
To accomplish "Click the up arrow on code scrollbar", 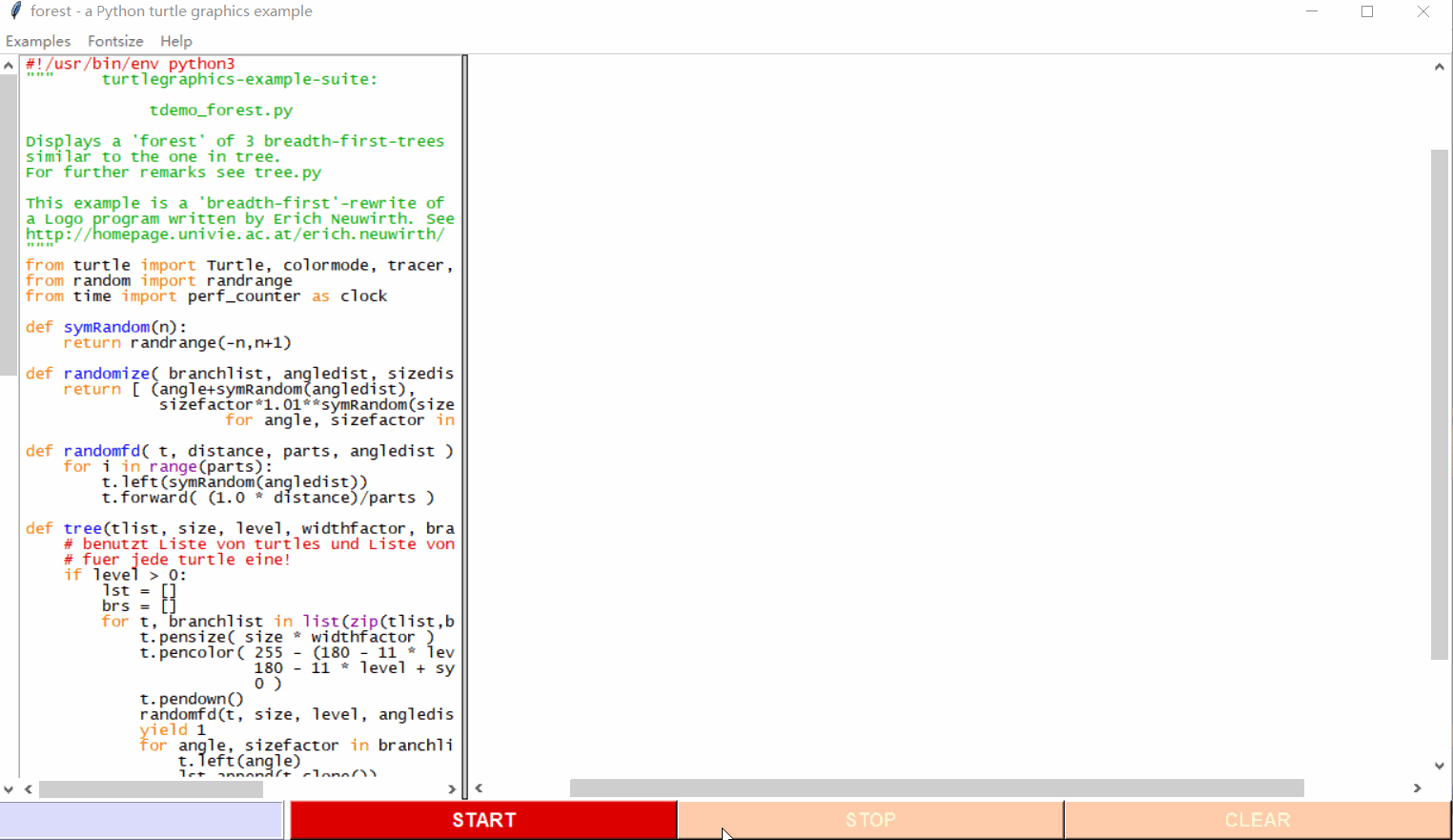I will click(8, 64).
